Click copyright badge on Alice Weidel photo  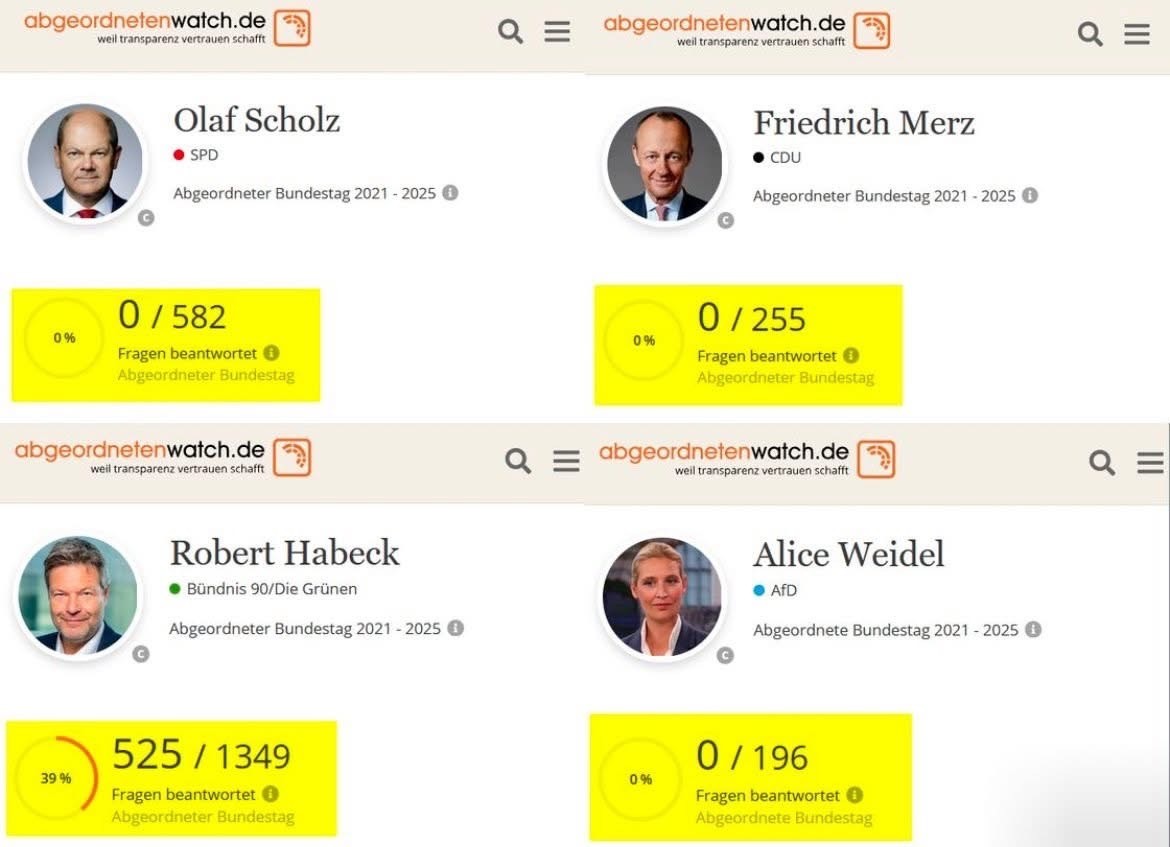pos(725,655)
